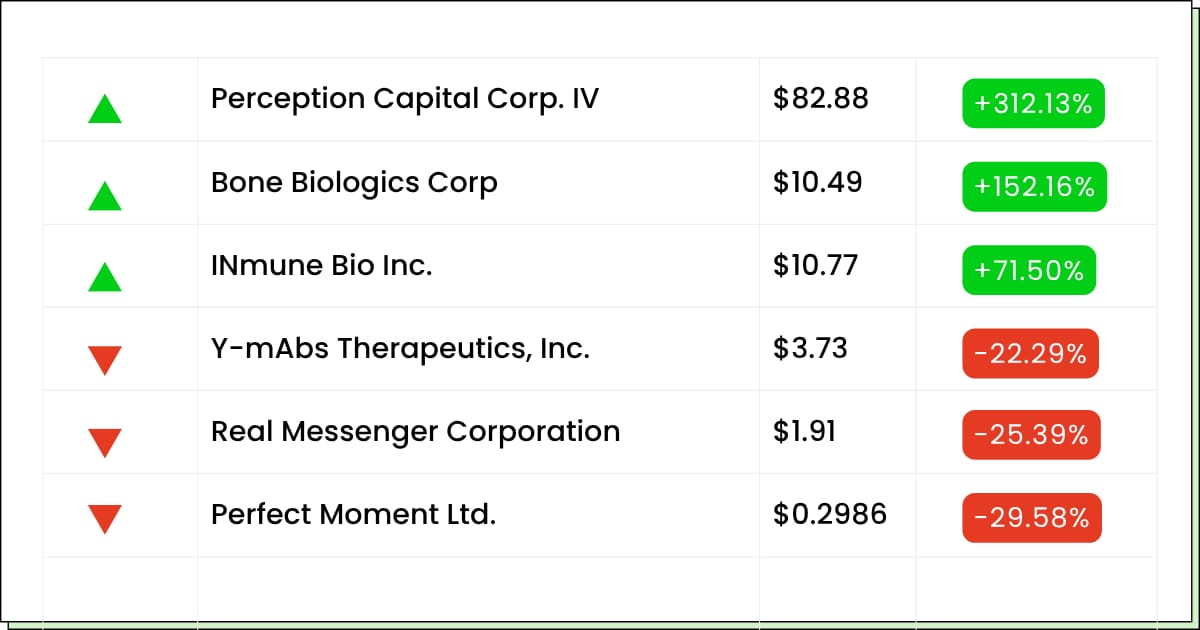
Task: Open Real Messenger Corporation name
Action: coord(415,432)
